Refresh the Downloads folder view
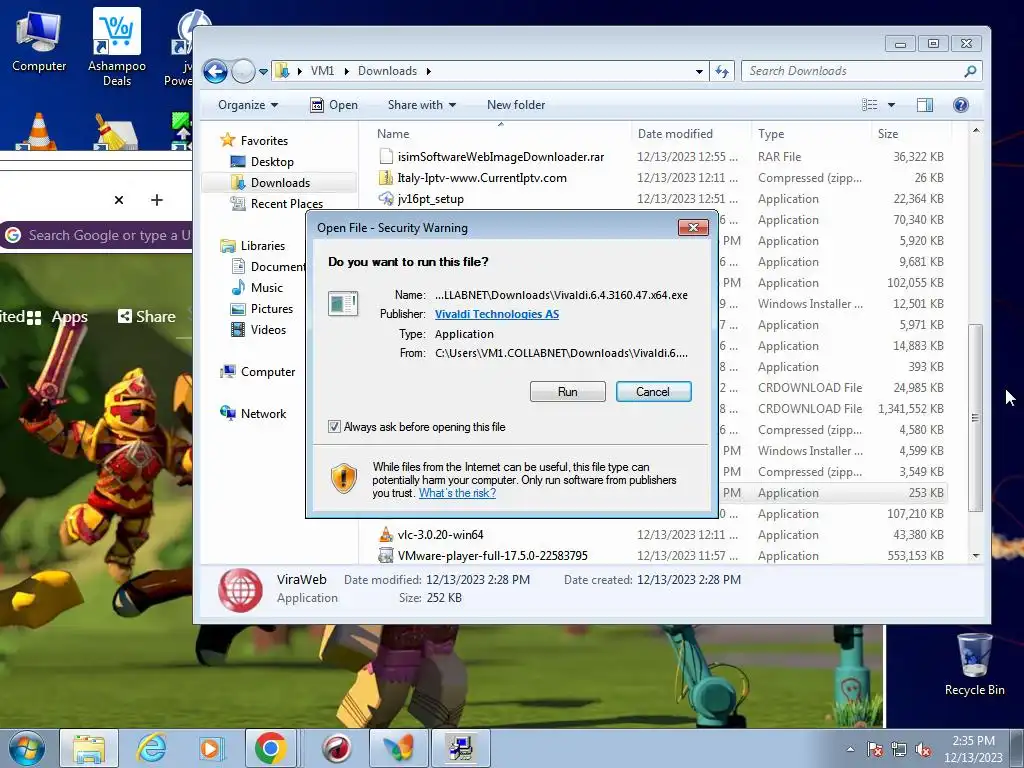 click(722, 71)
